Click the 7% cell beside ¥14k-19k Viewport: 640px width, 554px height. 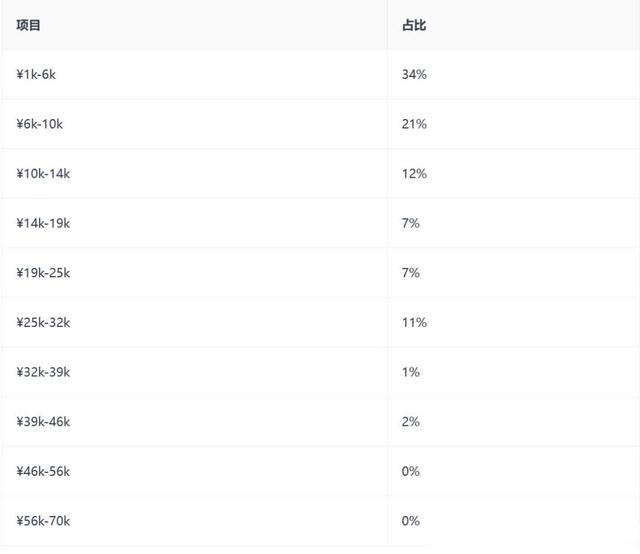click(x=410, y=223)
